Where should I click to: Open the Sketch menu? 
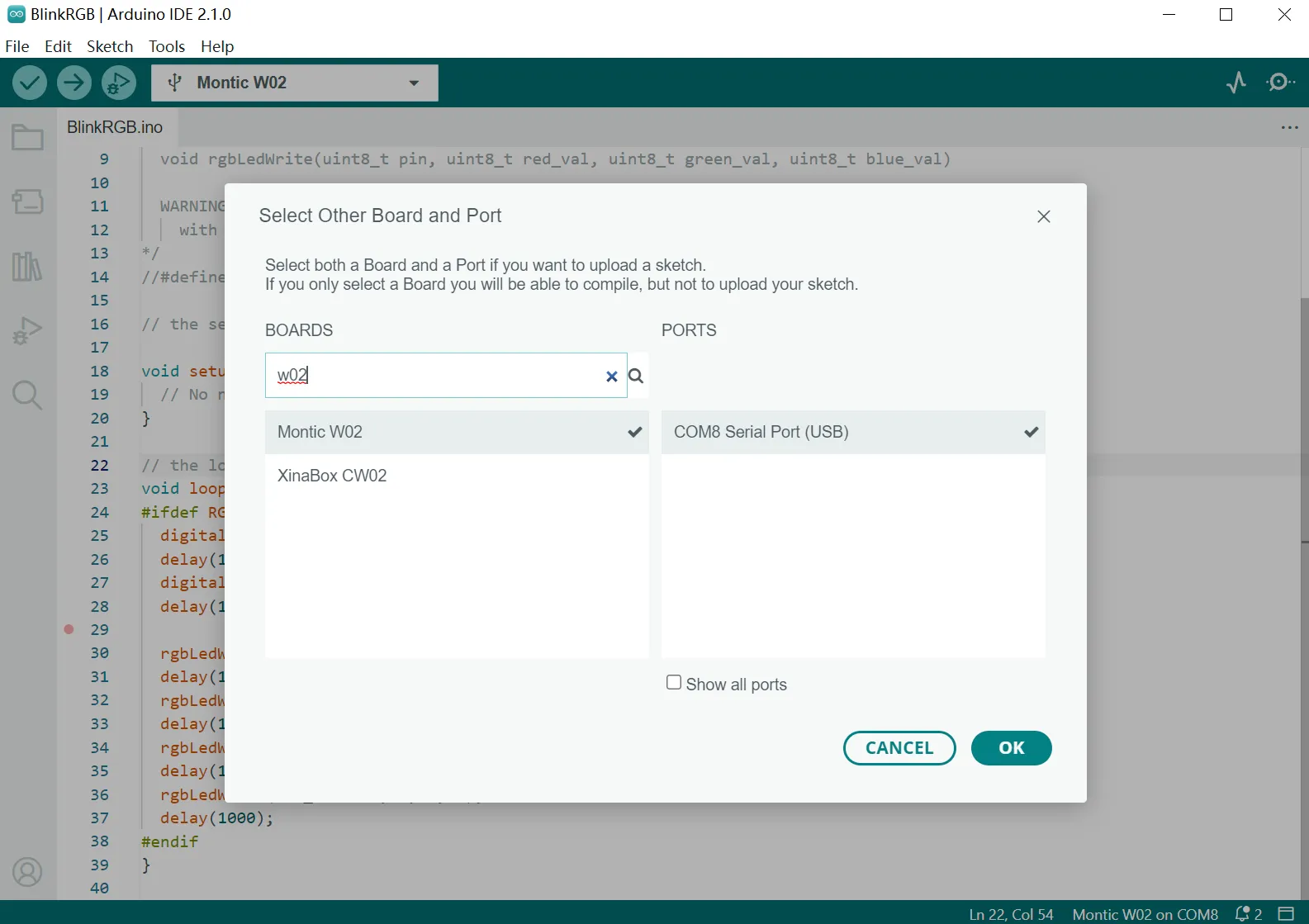coord(110,46)
